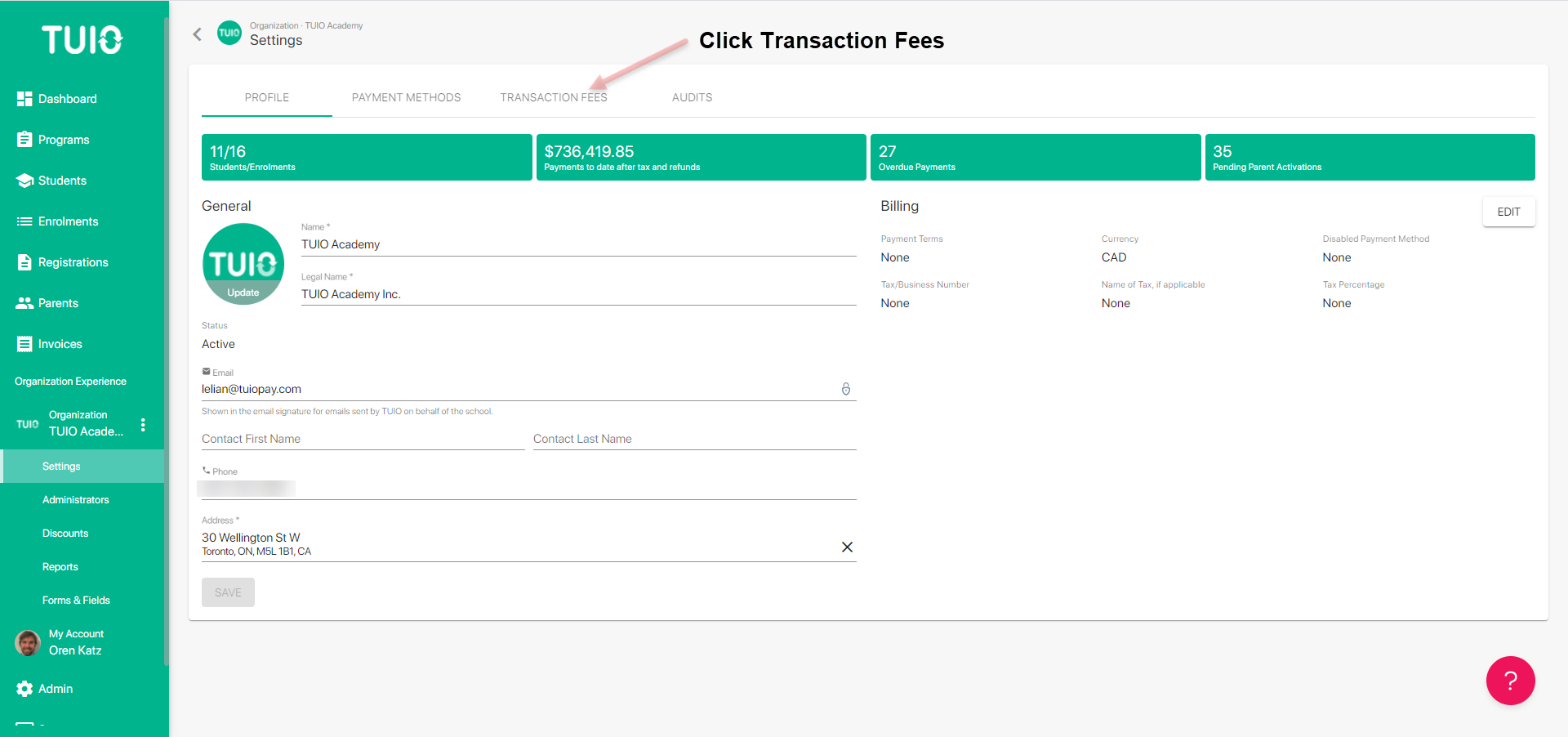Open Parents people icon in sidebar
This screenshot has height=737, width=1568.
[24, 303]
